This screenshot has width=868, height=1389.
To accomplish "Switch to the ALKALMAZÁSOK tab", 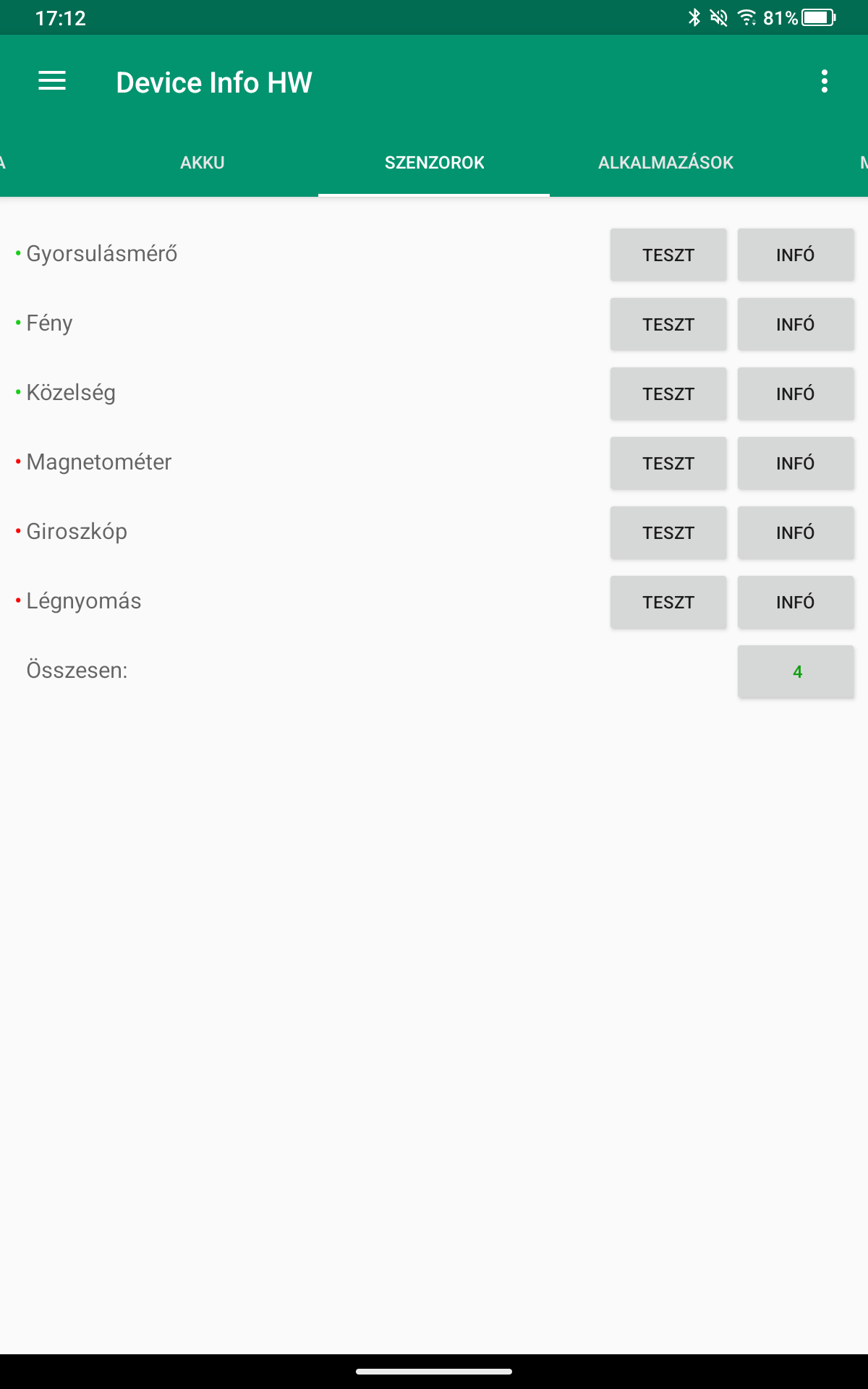I will [665, 163].
